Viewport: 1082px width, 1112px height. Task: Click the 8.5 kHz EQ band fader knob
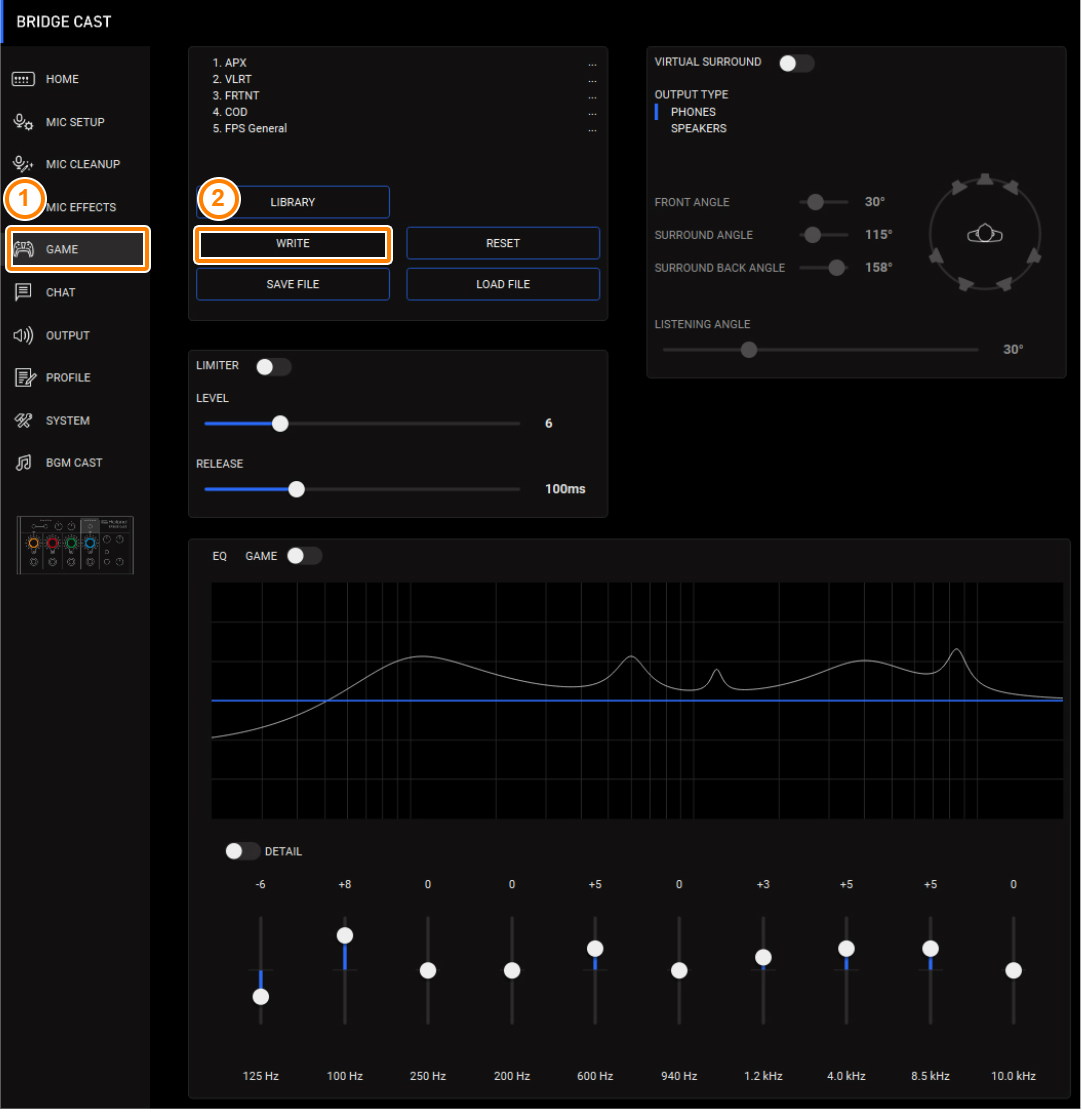(x=930, y=948)
